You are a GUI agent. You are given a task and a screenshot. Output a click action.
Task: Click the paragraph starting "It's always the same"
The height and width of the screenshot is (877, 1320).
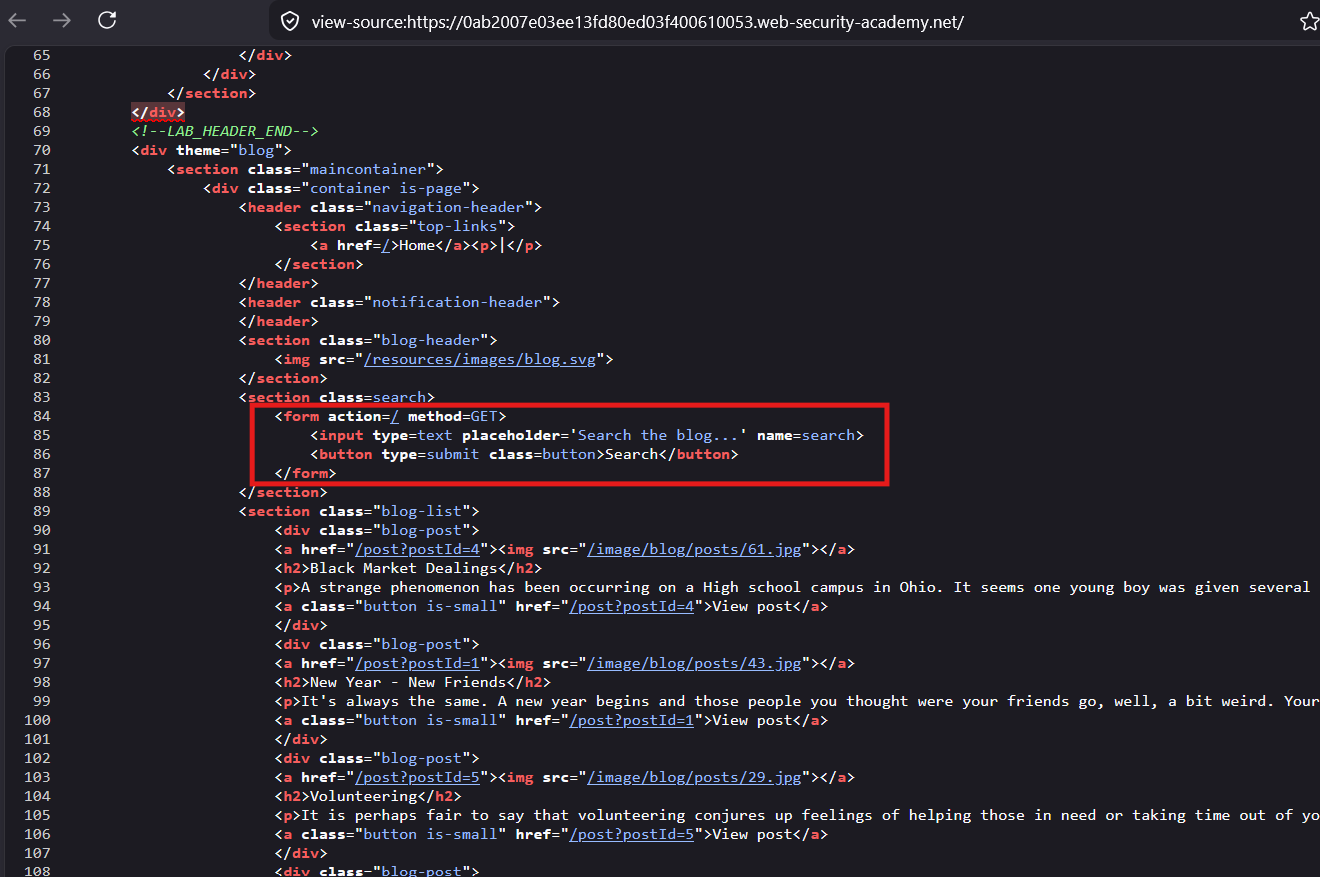(810, 701)
